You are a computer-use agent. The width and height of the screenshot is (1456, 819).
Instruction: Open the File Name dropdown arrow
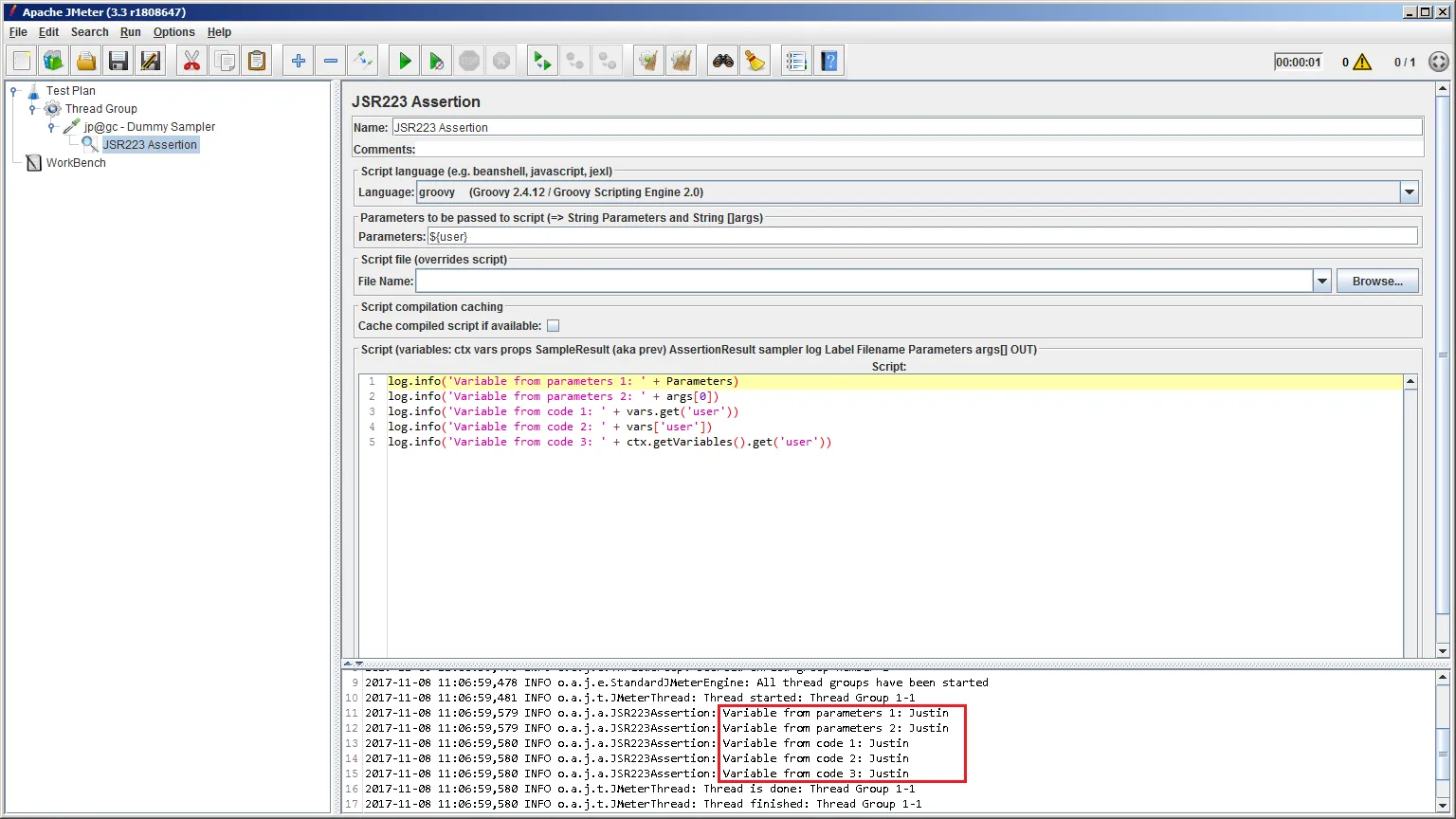click(x=1322, y=282)
